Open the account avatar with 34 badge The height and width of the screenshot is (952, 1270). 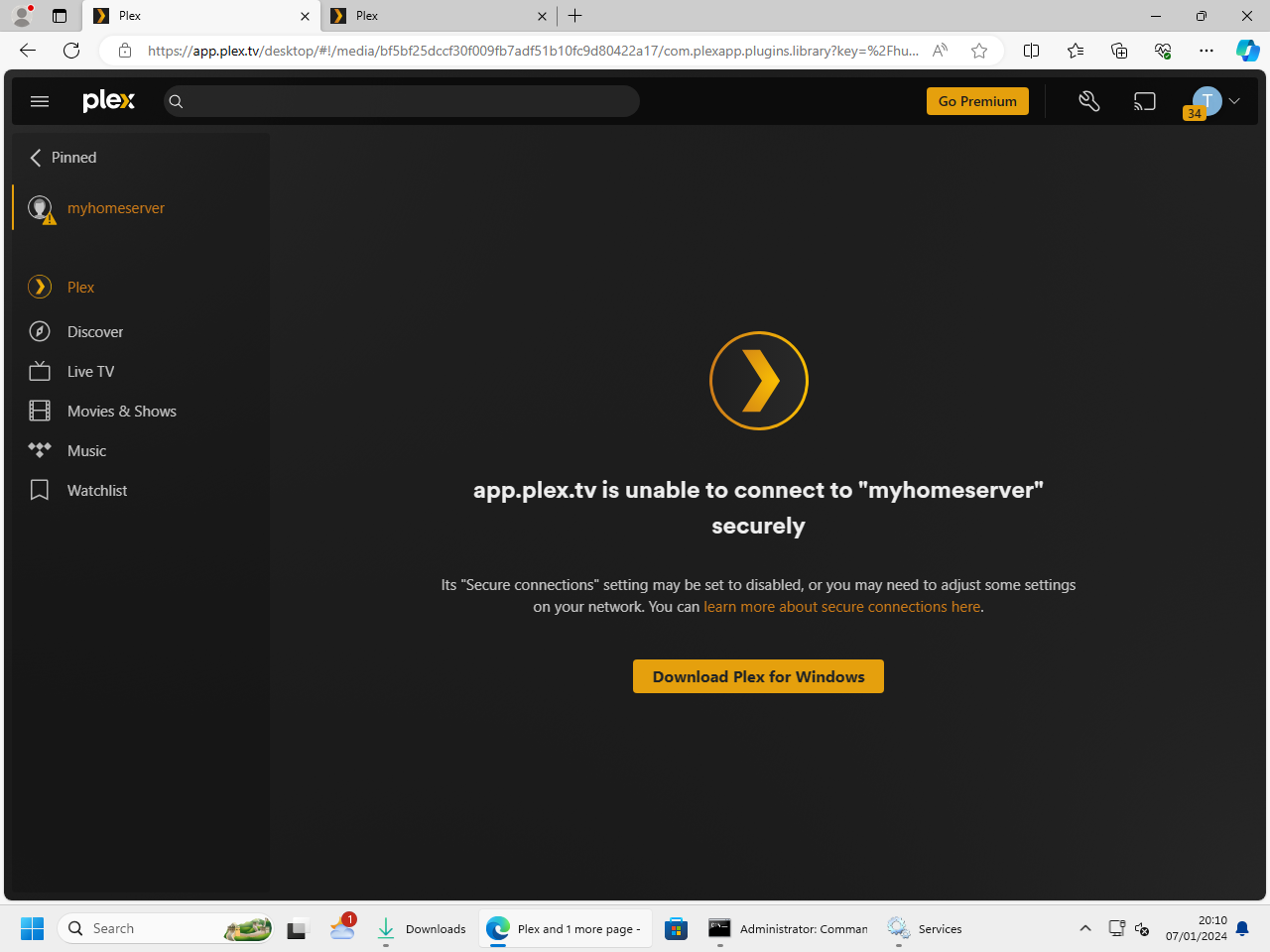(1206, 101)
